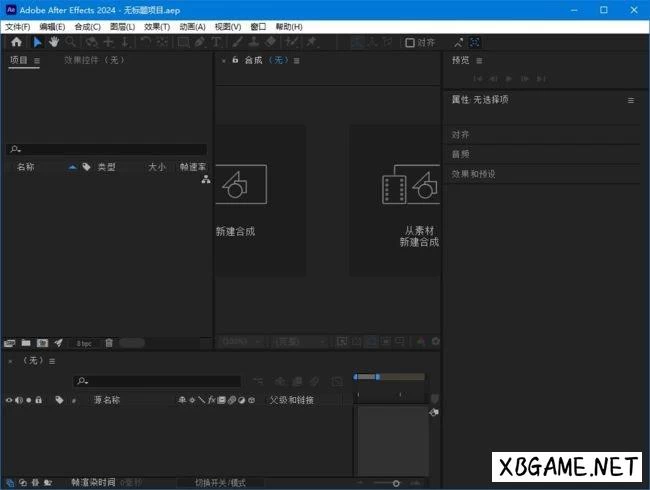
Task: Click the new folder icon in Project panel
Action: 27,343
